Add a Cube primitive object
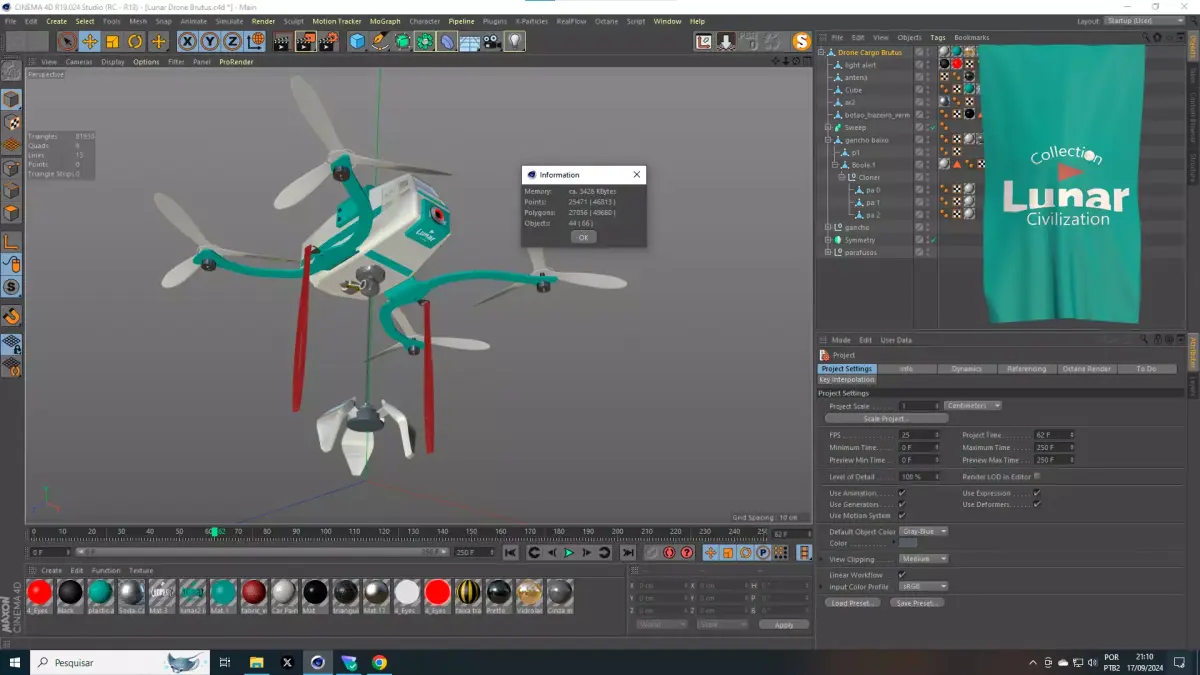Image resolution: width=1200 pixels, height=675 pixels. point(357,41)
